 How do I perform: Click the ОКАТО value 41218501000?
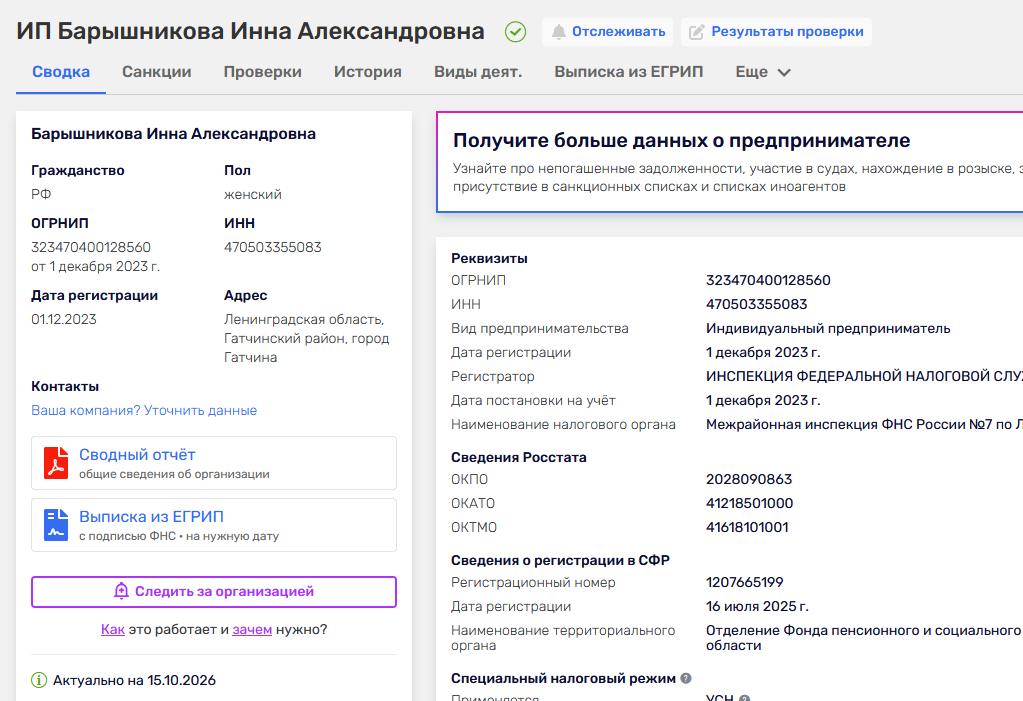750,504
